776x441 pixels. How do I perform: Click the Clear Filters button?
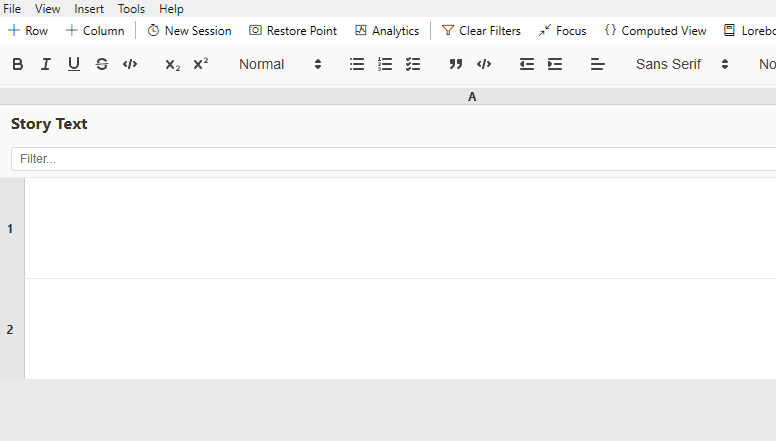[x=481, y=31]
